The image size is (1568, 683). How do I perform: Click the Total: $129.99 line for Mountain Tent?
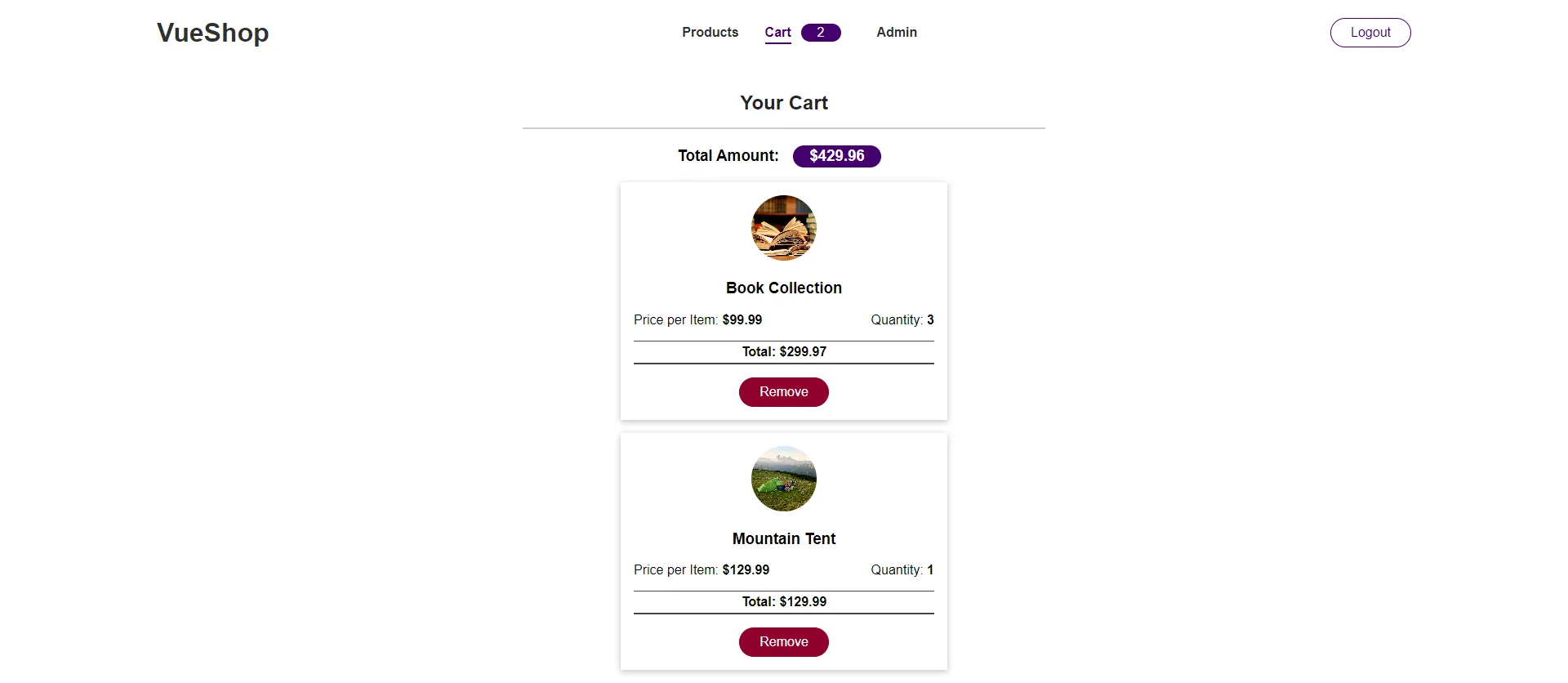pyautogui.click(x=783, y=601)
